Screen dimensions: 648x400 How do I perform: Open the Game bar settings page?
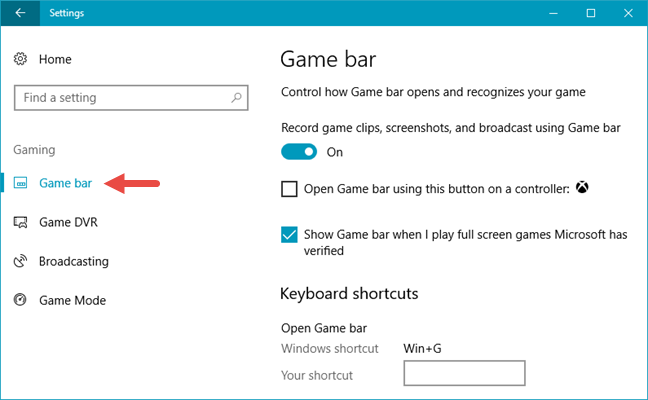coord(65,183)
